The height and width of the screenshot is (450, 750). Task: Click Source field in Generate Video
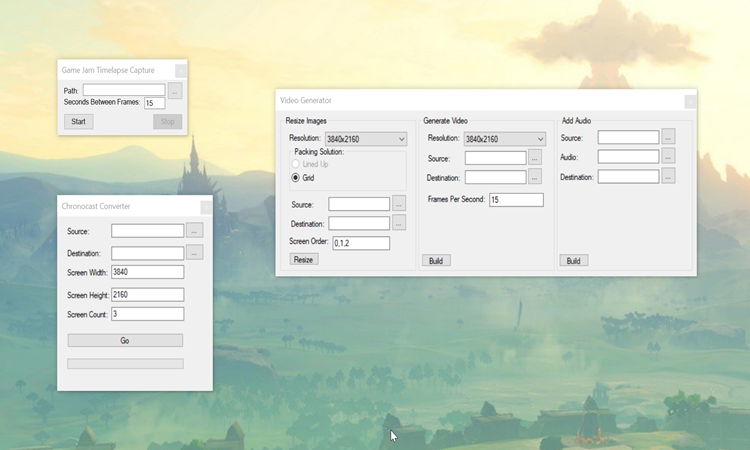tap(496, 158)
